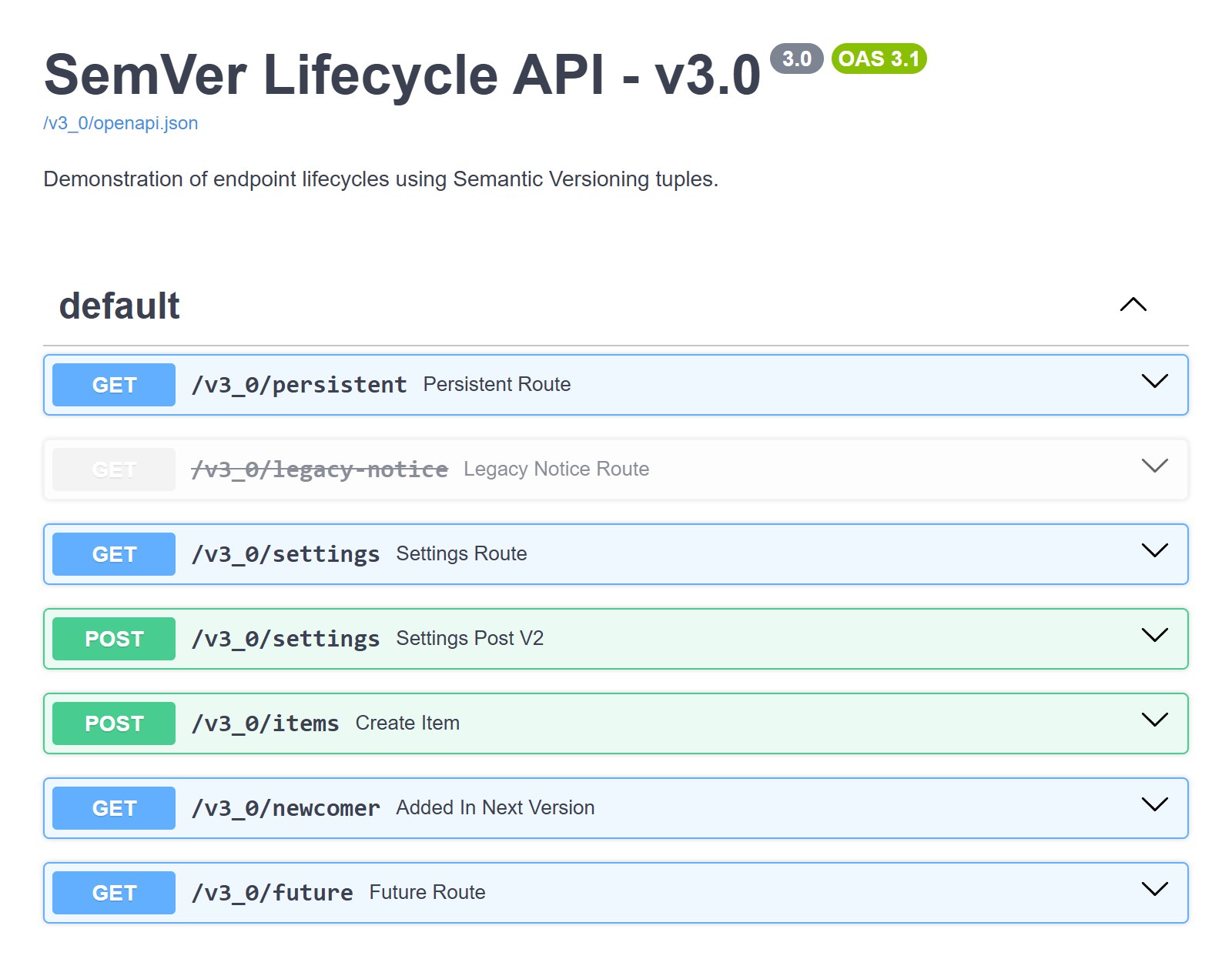Open the /v3_0/newcomer path text
The width and height of the screenshot is (1232, 959).
[x=286, y=808]
